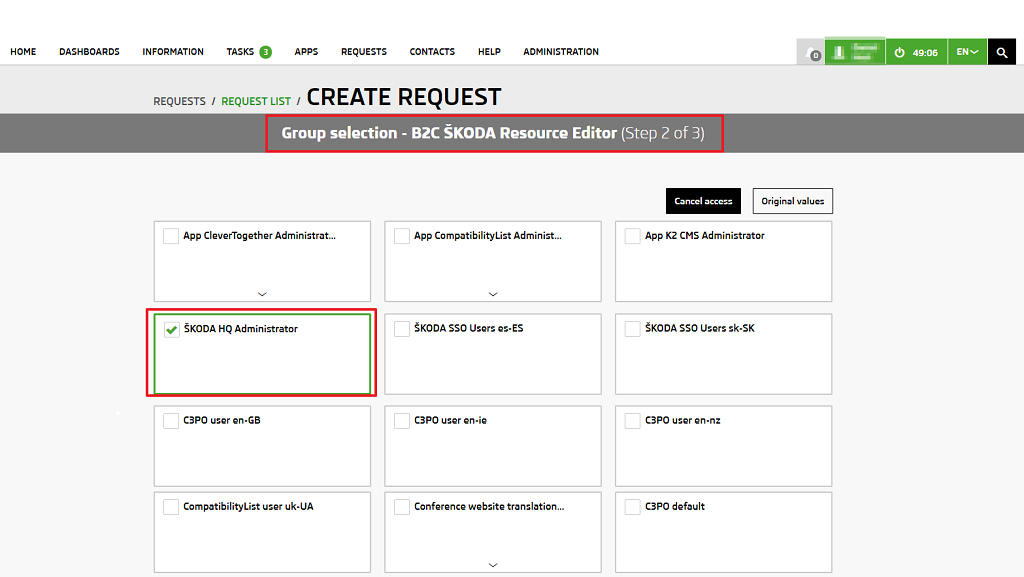Click Cancel access button
1024x577 pixels.
(x=703, y=201)
